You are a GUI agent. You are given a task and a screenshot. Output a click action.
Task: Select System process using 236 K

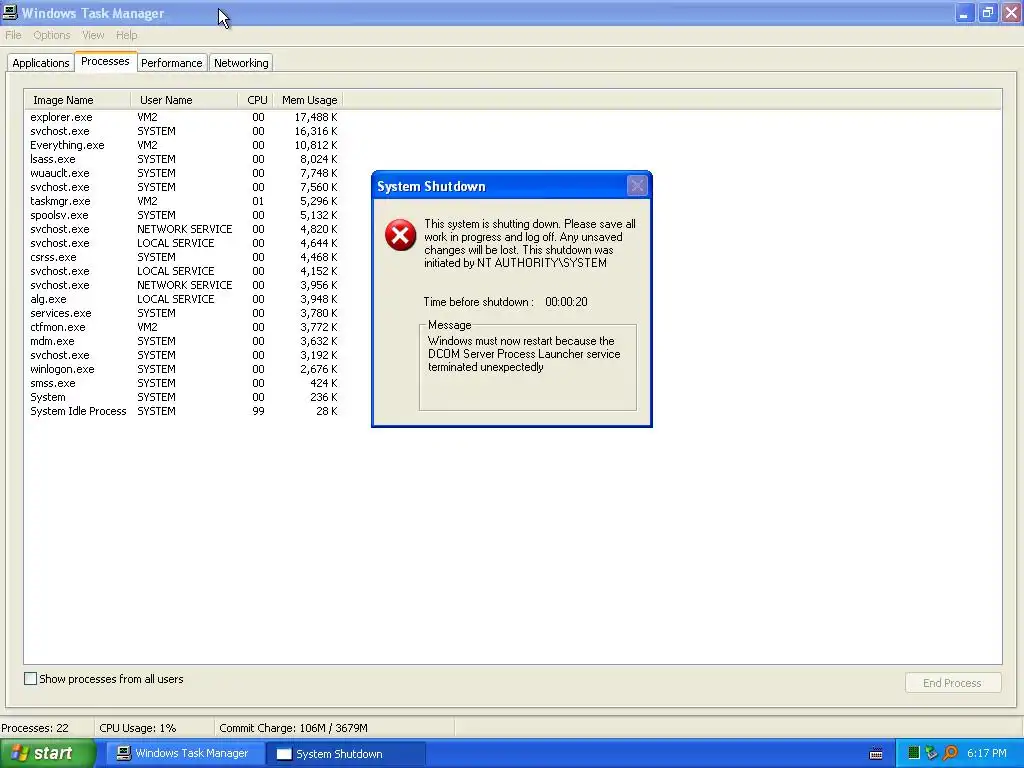[x=184, y=397]
